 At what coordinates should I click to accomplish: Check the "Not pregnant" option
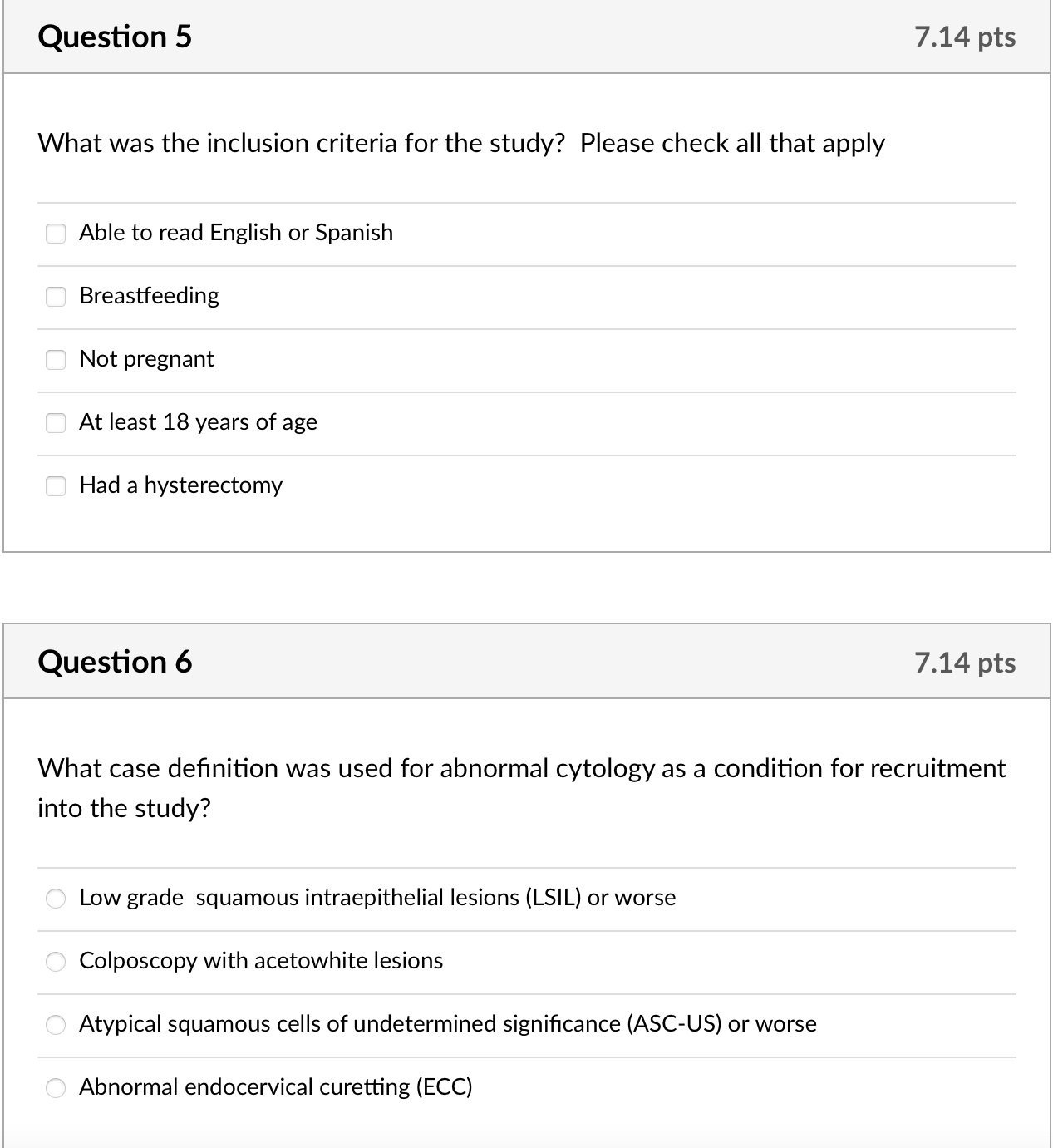[56, 360]
